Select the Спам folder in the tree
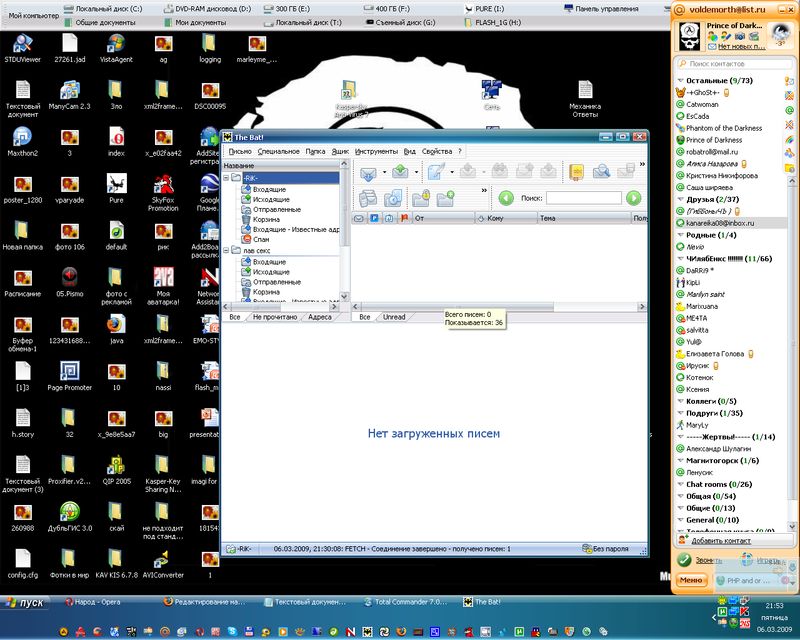This screenshot has width=800, height=640. tap(261, 240)
